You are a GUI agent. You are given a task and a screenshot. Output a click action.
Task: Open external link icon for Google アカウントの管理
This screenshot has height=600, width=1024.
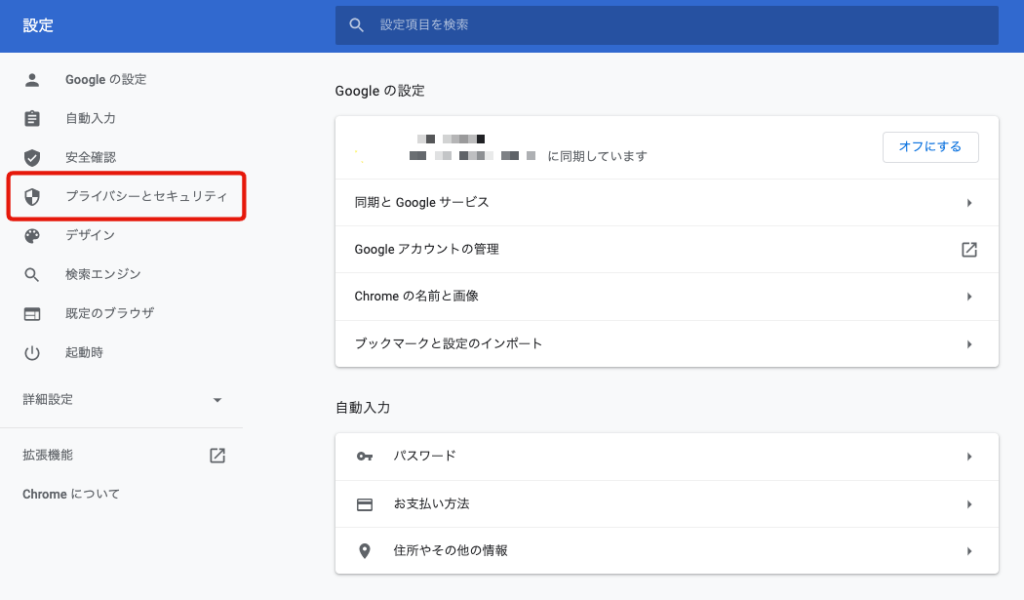click(x=968, y=250)
